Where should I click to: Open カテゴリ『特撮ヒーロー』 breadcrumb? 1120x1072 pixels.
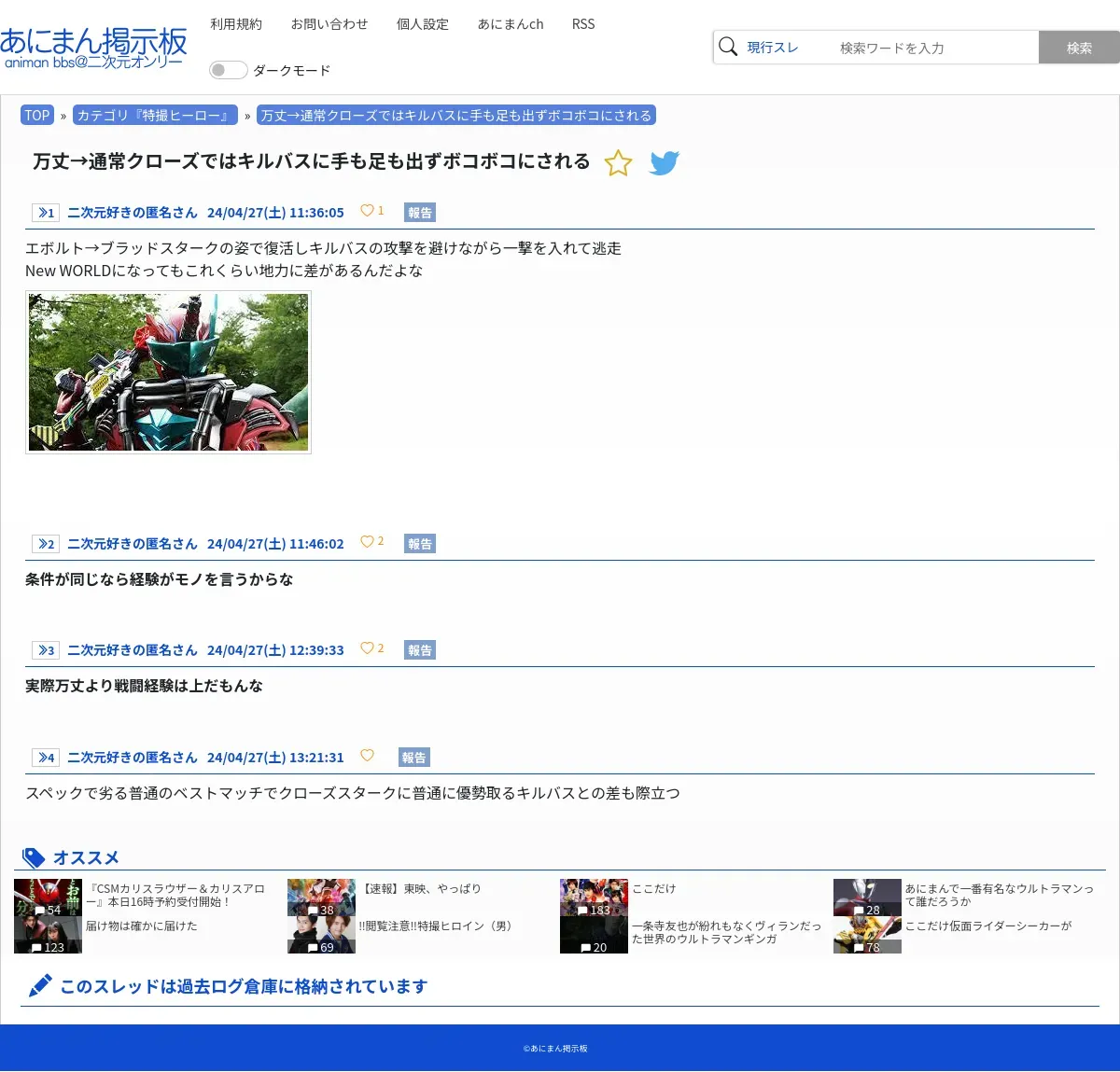pyautogui.click(x=155, y=116)
